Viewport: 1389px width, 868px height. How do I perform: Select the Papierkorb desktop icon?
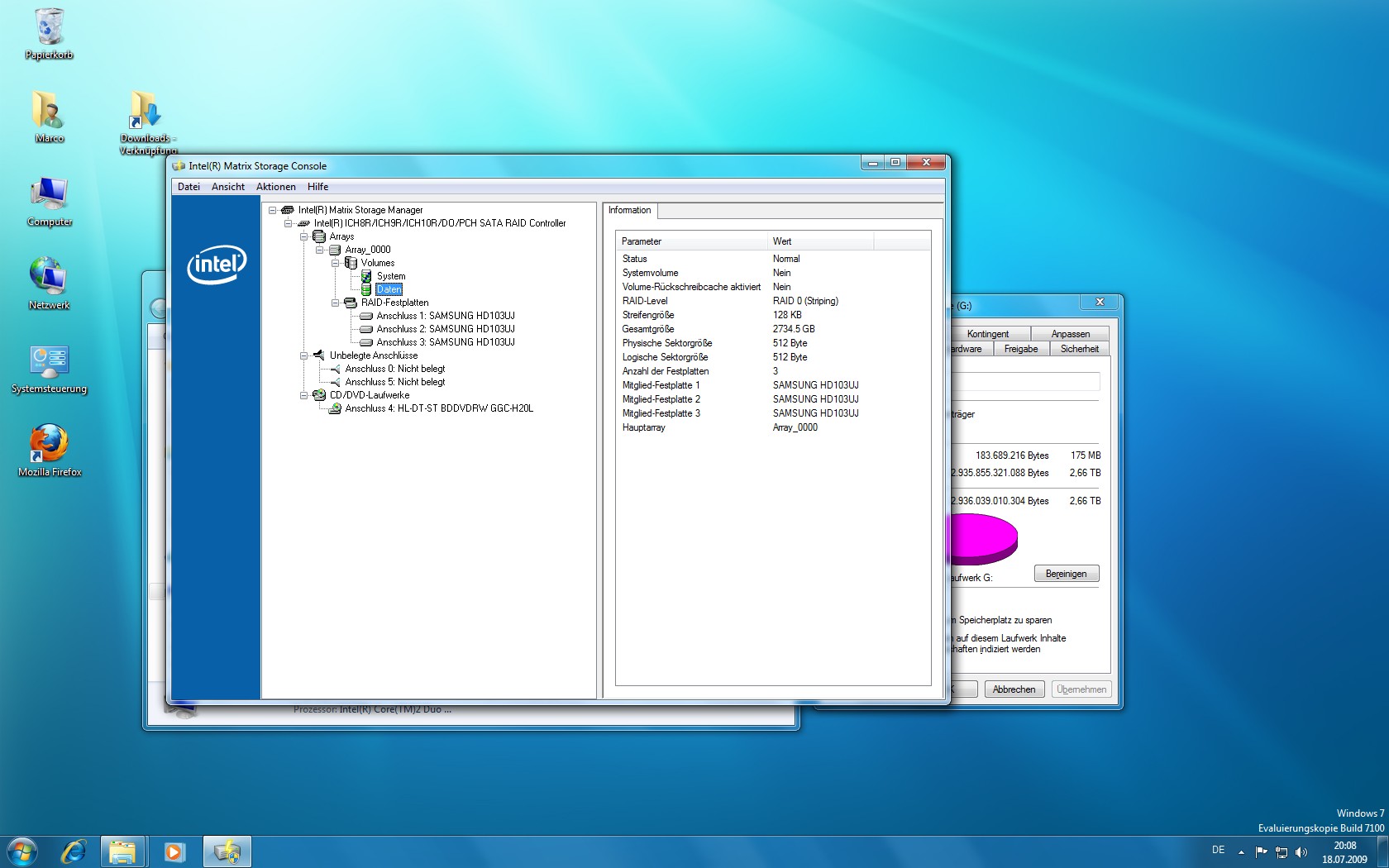pos(50,34)
